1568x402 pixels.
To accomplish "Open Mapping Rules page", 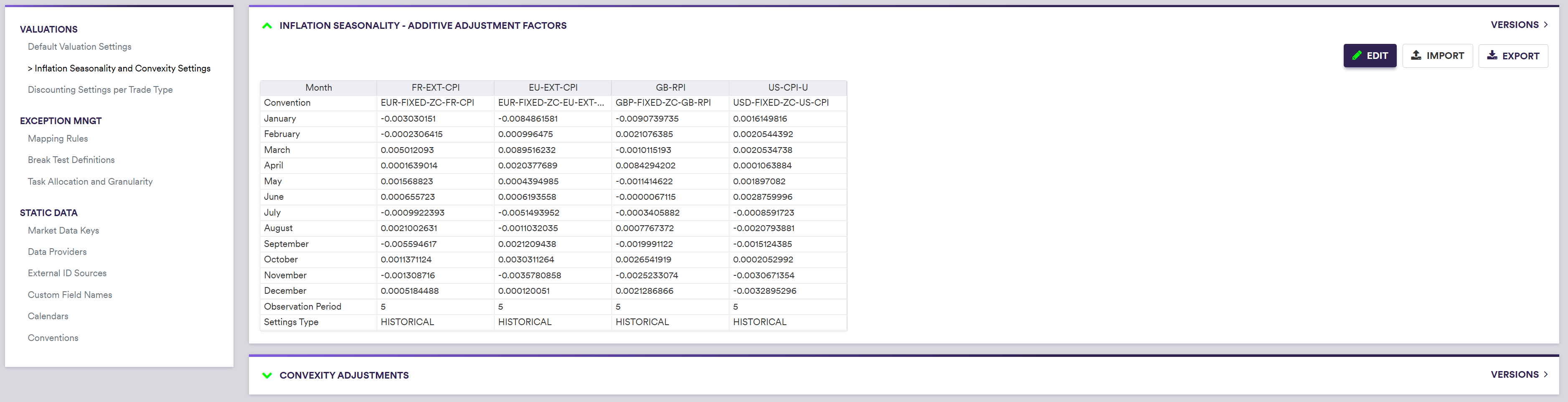I will pyautogui.click(x=58, y=139).
